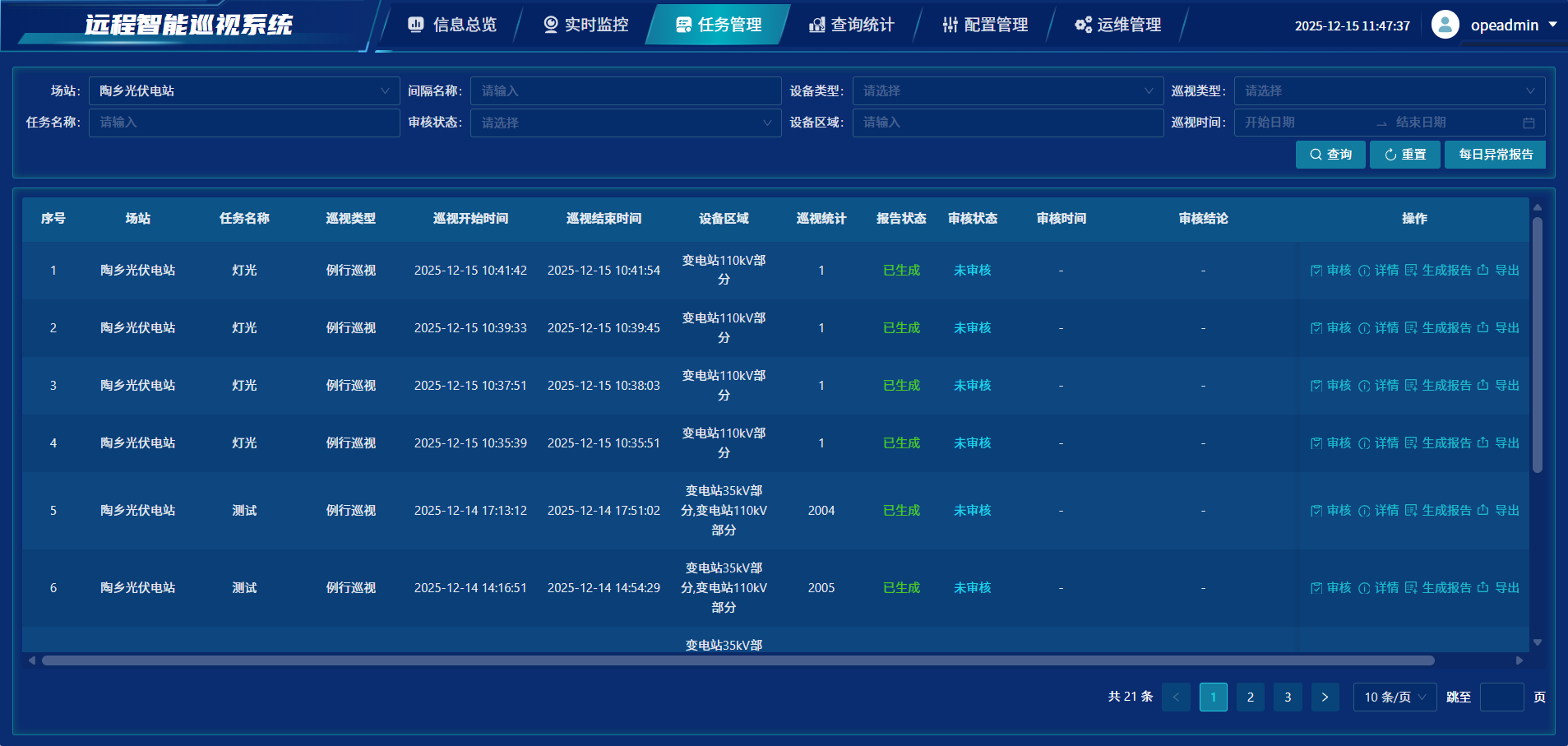Image resolution: width=1568 pixels, height=746 pixels.
Task: Click 生成报告 for task row 5
Action: (1438, 511)
